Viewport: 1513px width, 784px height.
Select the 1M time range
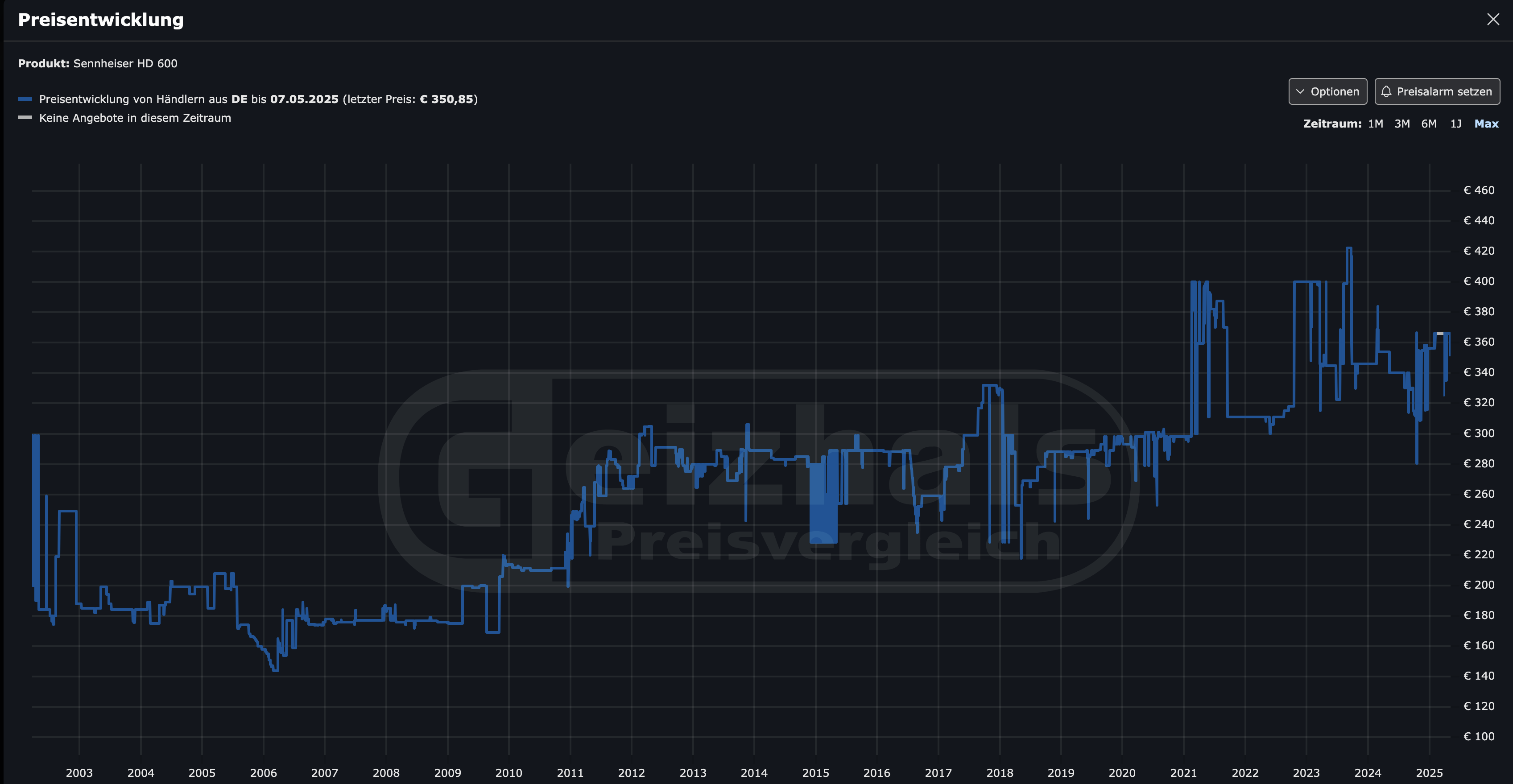tap(1375, 124)
